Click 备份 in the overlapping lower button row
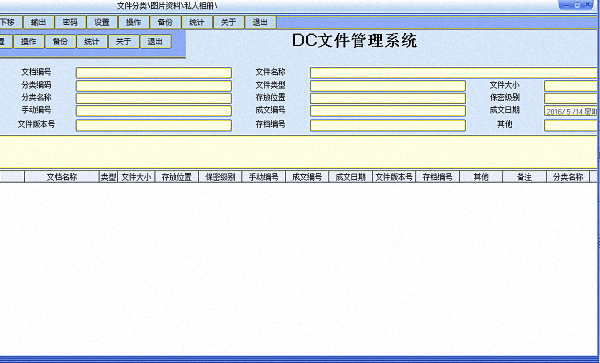The height and width of the screenshot is (363, 600). point(60,41)
